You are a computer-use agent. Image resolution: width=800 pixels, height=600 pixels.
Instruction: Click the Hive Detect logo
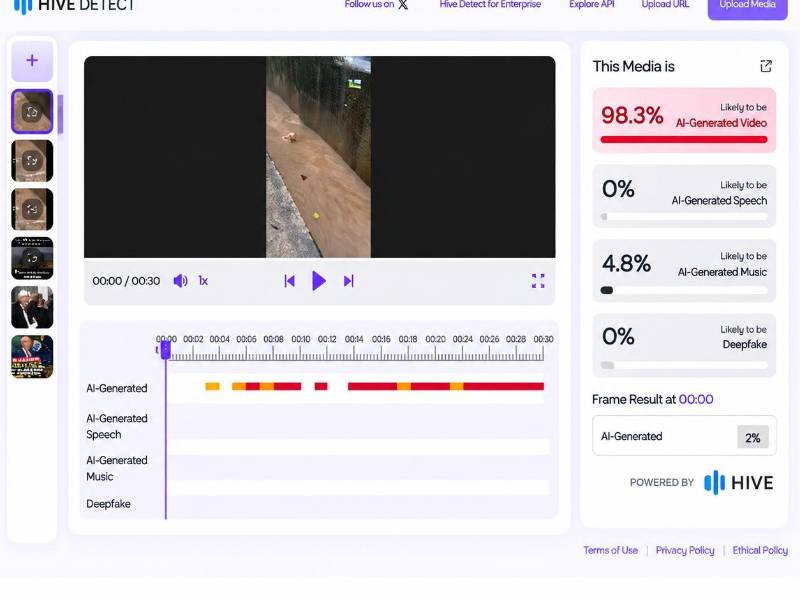tap(74, 6)
